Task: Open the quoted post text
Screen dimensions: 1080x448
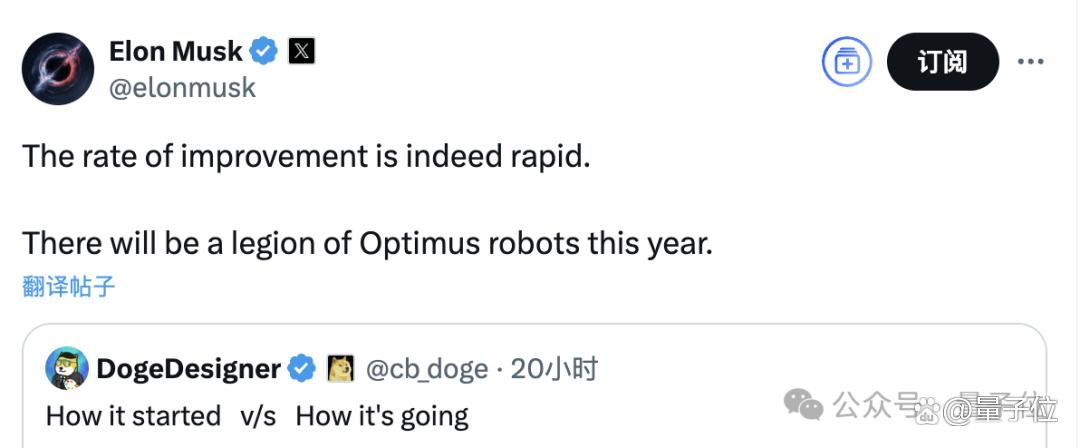Action: click(257, 416)
